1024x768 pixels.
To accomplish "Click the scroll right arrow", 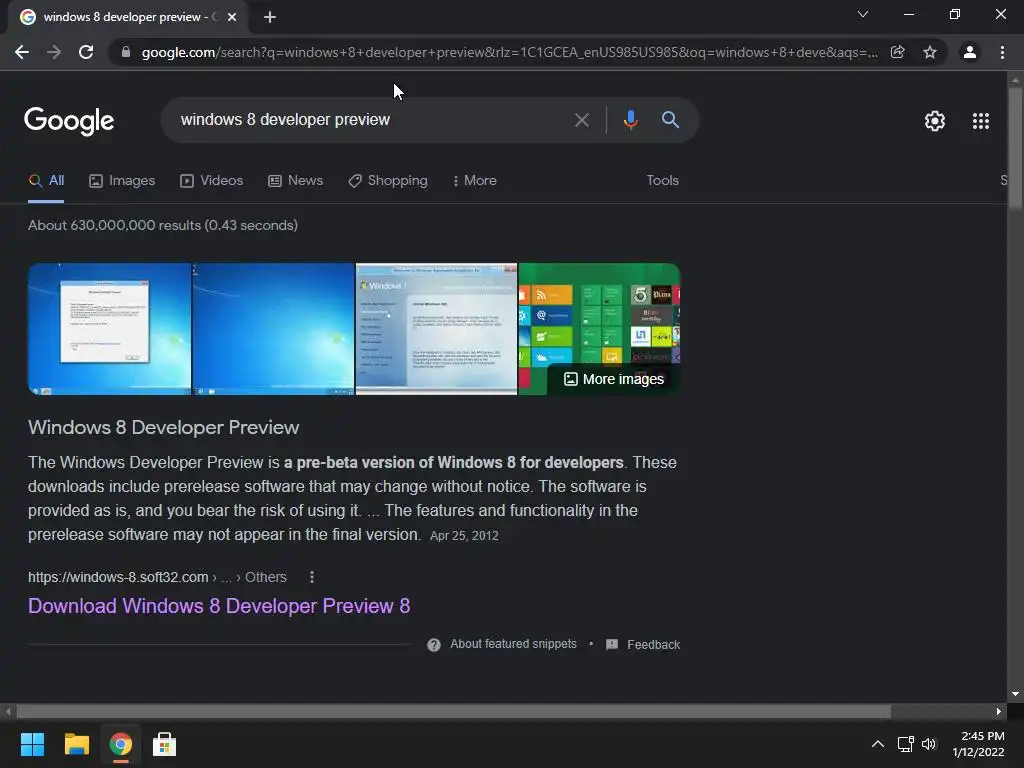I will 999,711.
